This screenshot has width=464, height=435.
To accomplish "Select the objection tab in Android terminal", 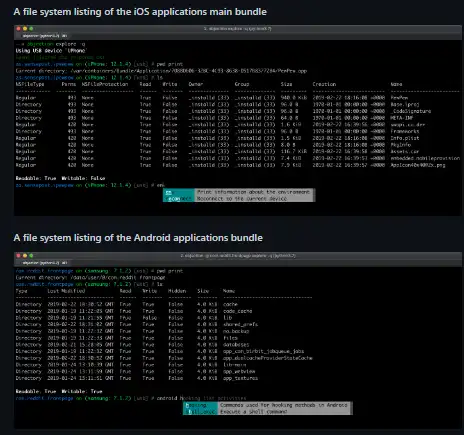I will click(45, 263).
